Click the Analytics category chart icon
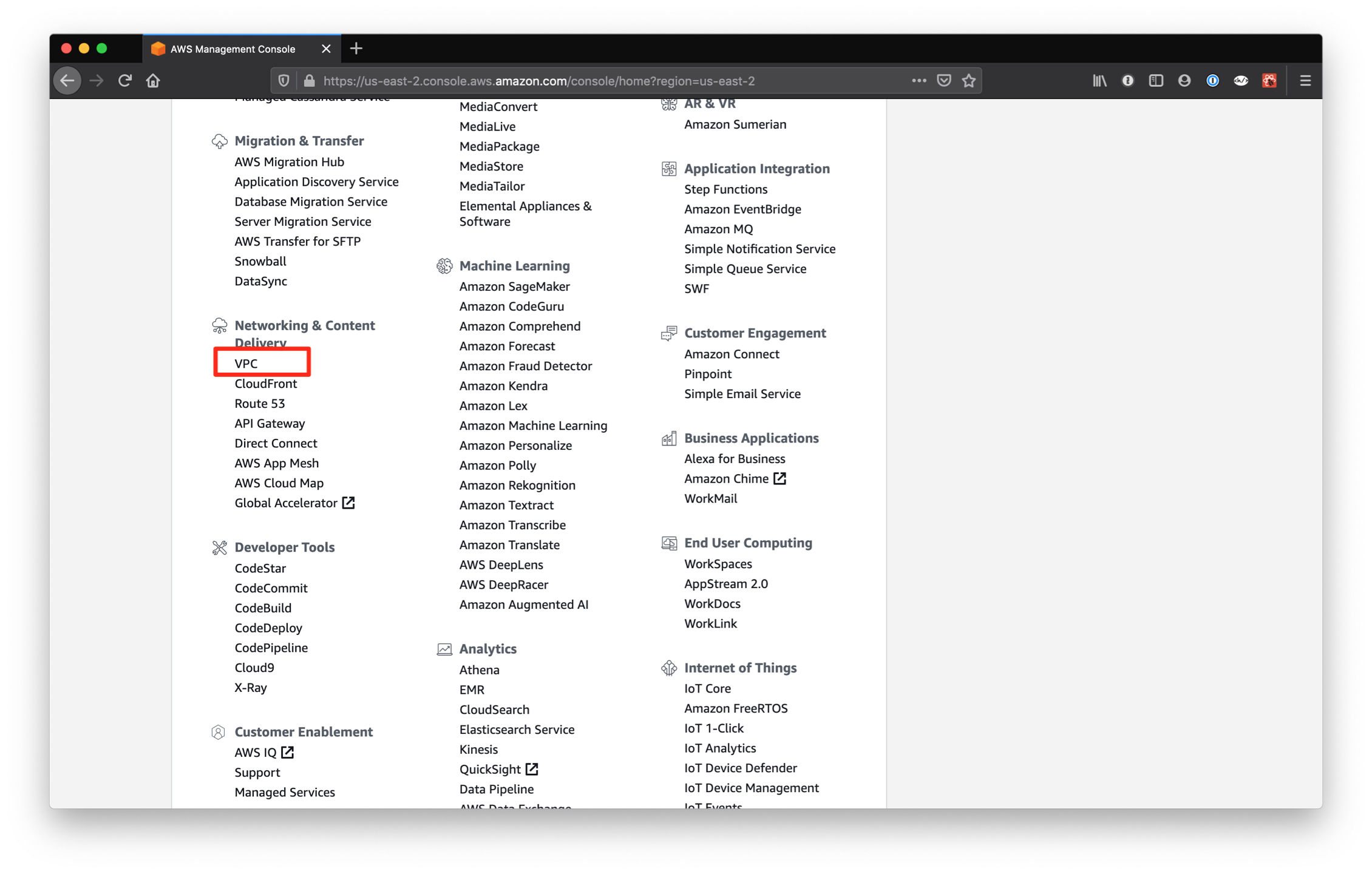This screenshot has width=1372, height=874. [444, 649]
